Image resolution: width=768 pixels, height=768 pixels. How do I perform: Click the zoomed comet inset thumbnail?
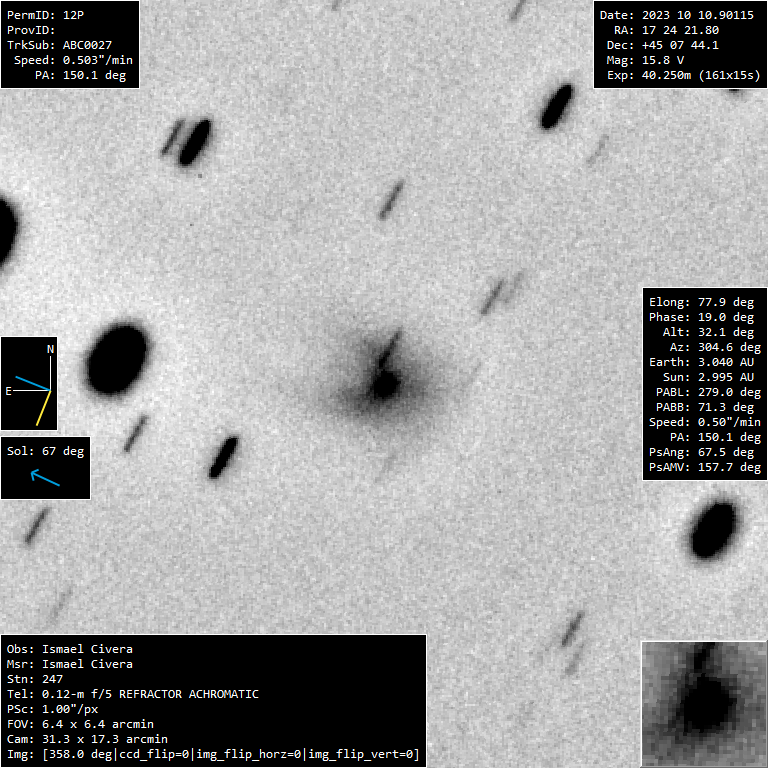(704, 704)
